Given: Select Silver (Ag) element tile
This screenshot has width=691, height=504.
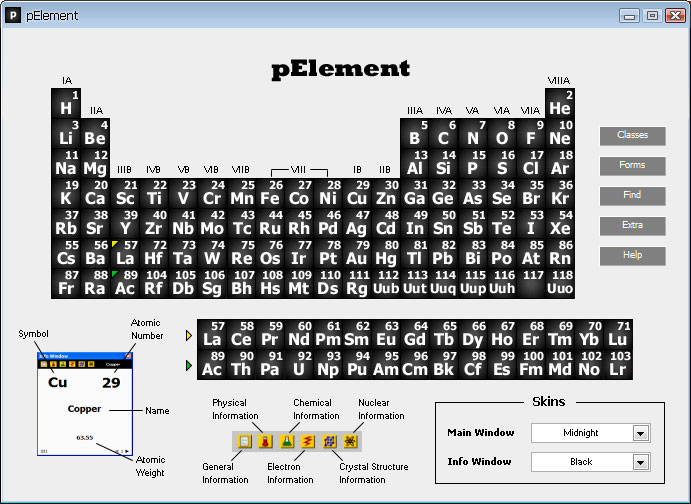Looking at the screenshot, I should tap(357, 223).
